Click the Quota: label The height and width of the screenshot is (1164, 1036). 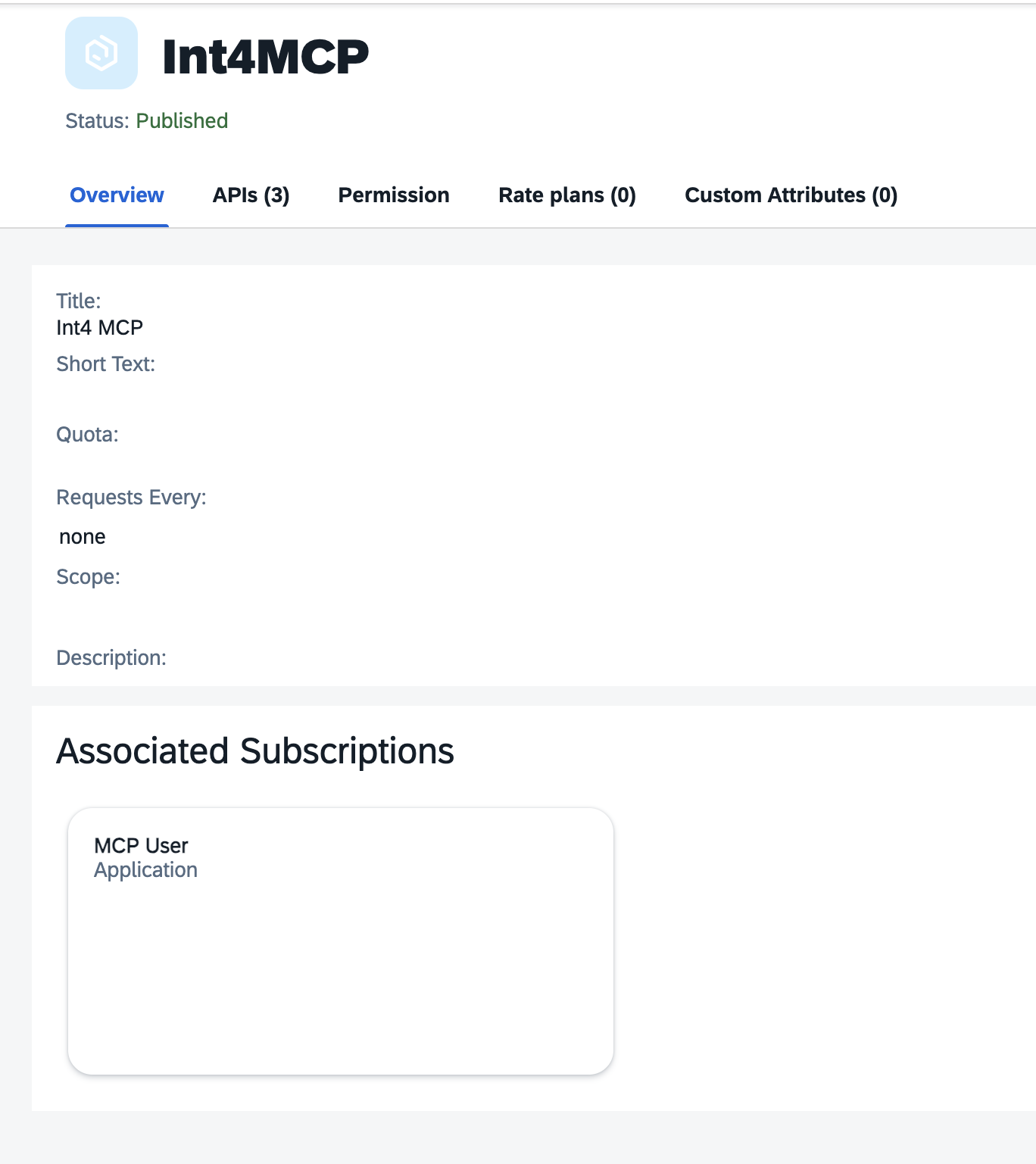coord(88,435)
